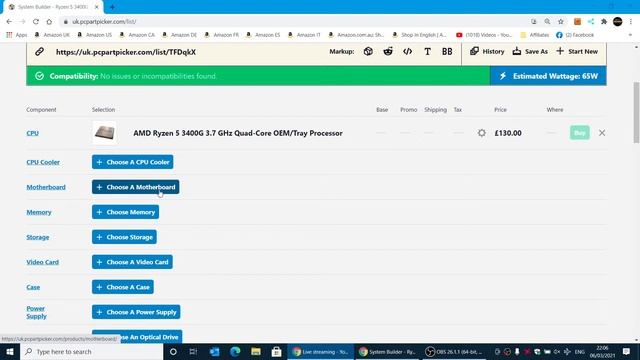The height and width of the screenshot is (360, 640).
Task: Go back with the browser back arrow
Action: 9,22
